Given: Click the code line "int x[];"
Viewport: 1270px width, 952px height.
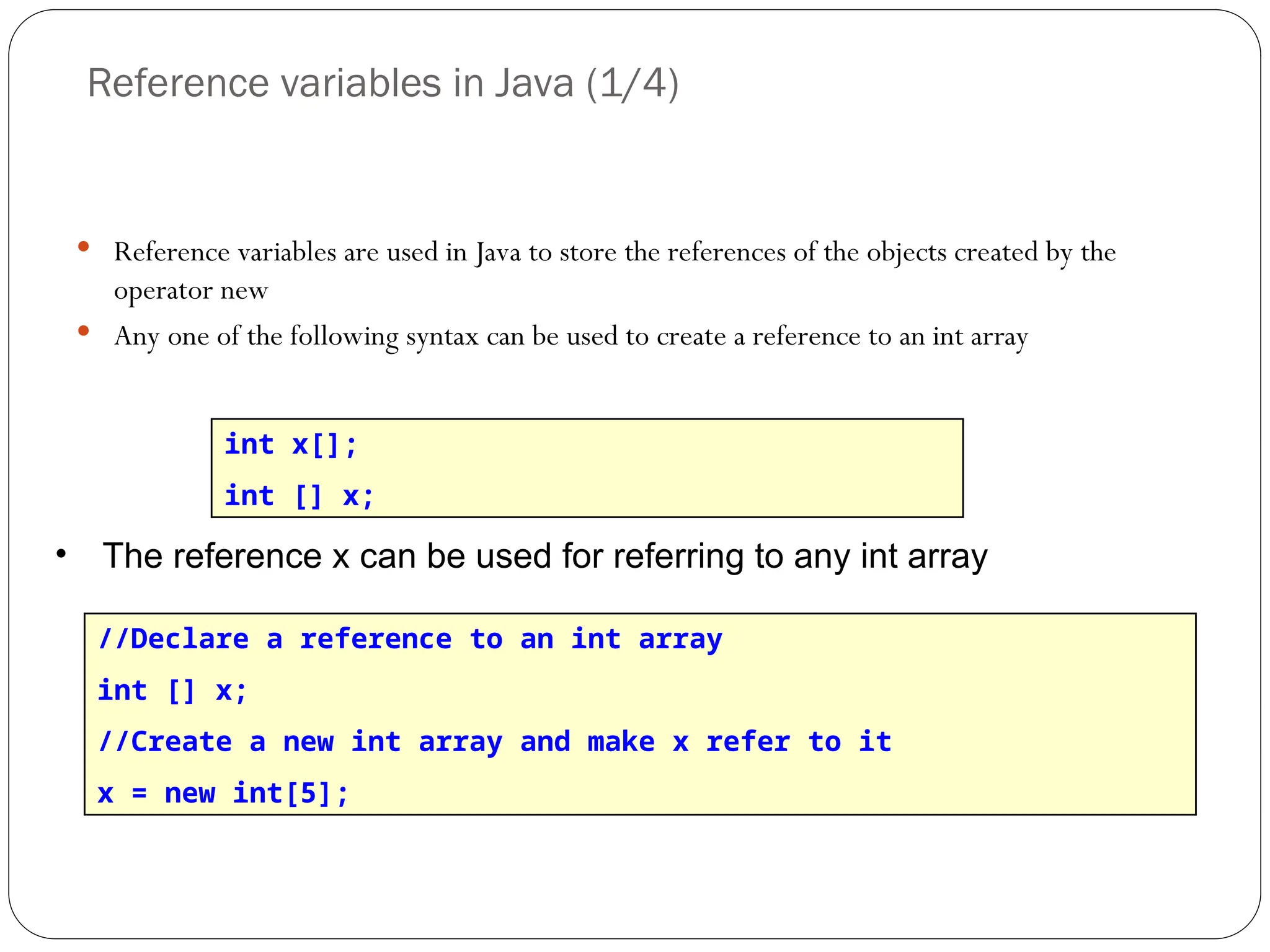Looking at the screenshot, I should 291,444.
